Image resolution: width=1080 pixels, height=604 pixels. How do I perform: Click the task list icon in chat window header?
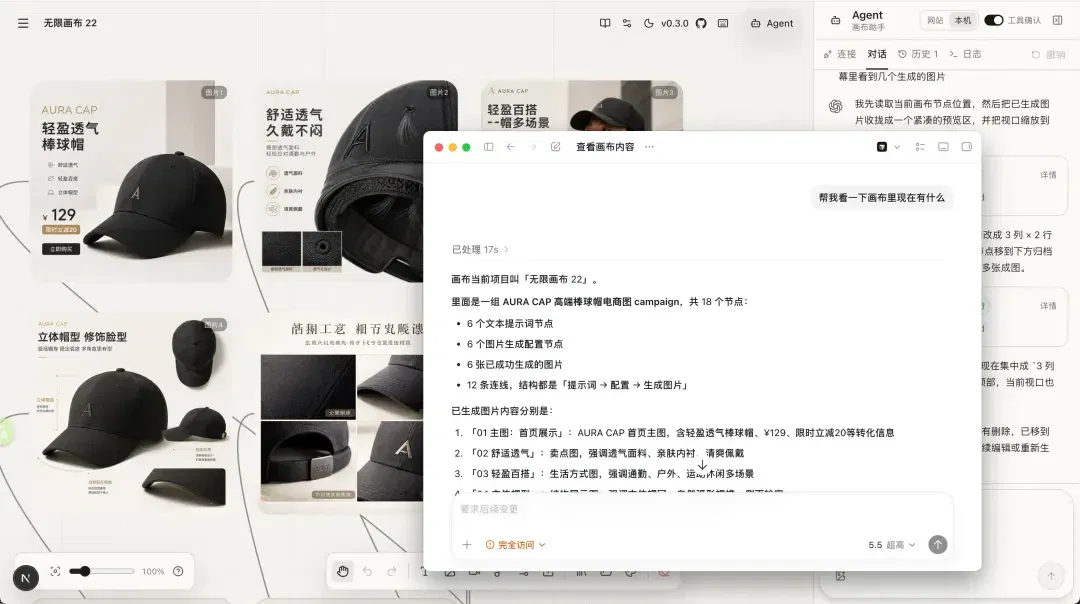pos(920,147)
